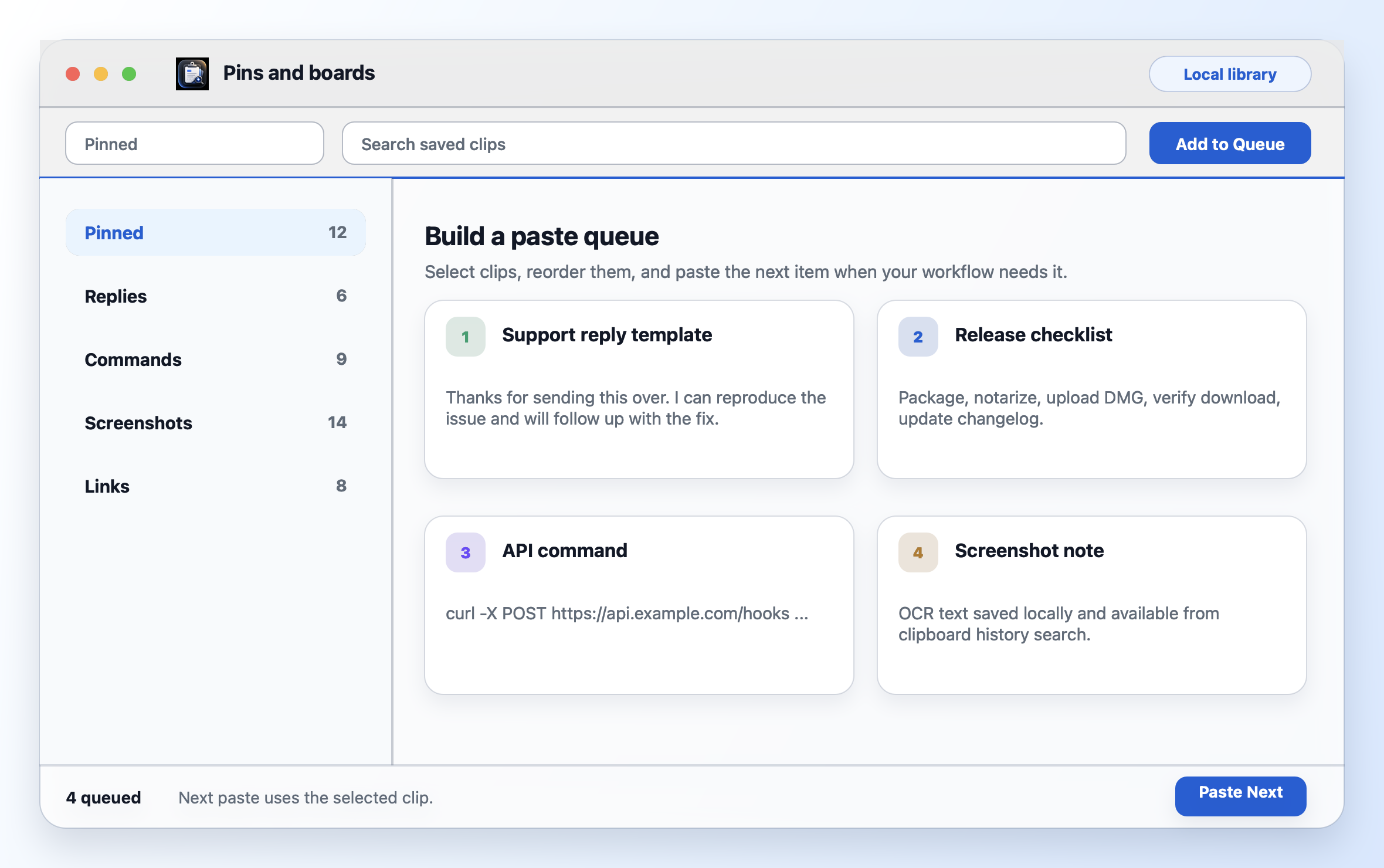Click the 'Thanks for sending this over' clip text
Viewport: 1384px width, 868px height.
pyautogui.click(x=636, y=408)
